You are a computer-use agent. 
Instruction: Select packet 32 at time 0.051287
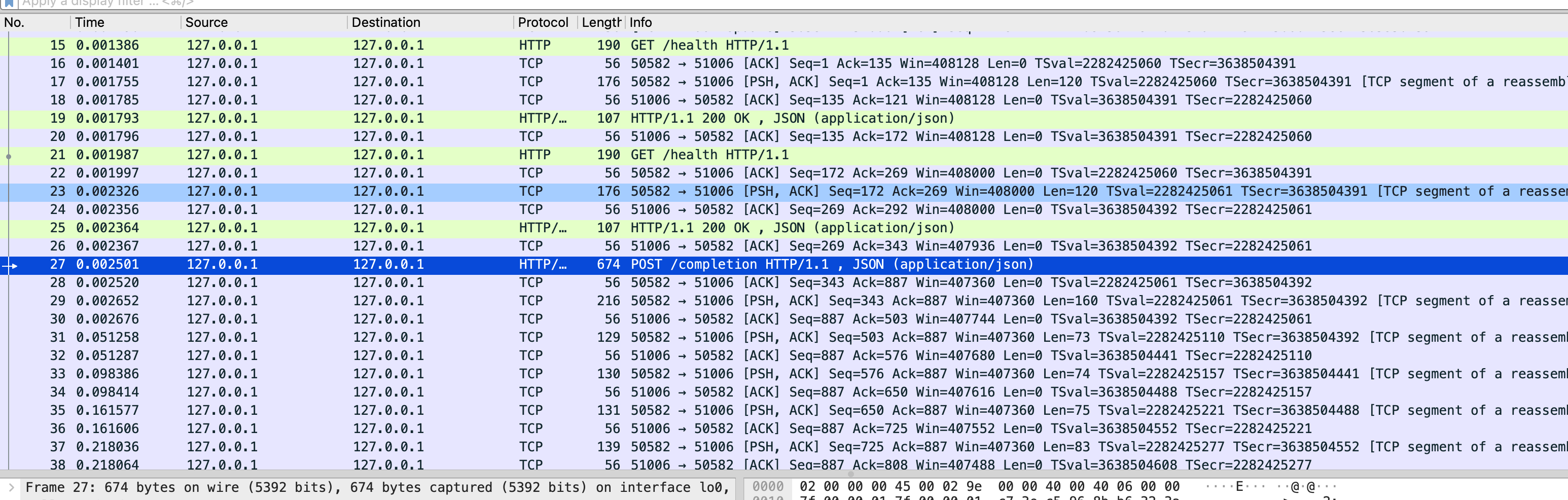[x=784, y=356]
